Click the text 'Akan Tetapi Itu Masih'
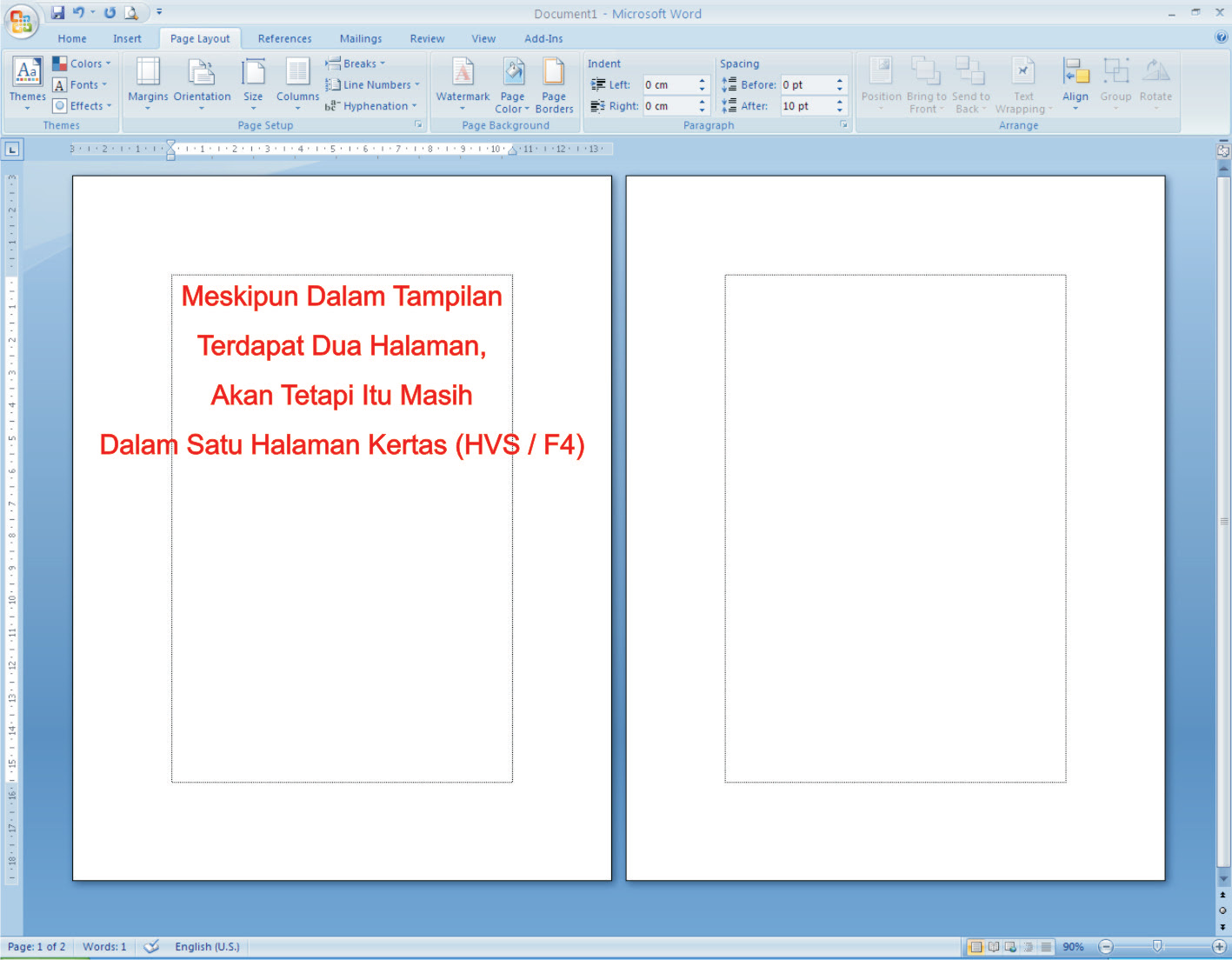The image size is (1232, 960). (x=342, y=396)
